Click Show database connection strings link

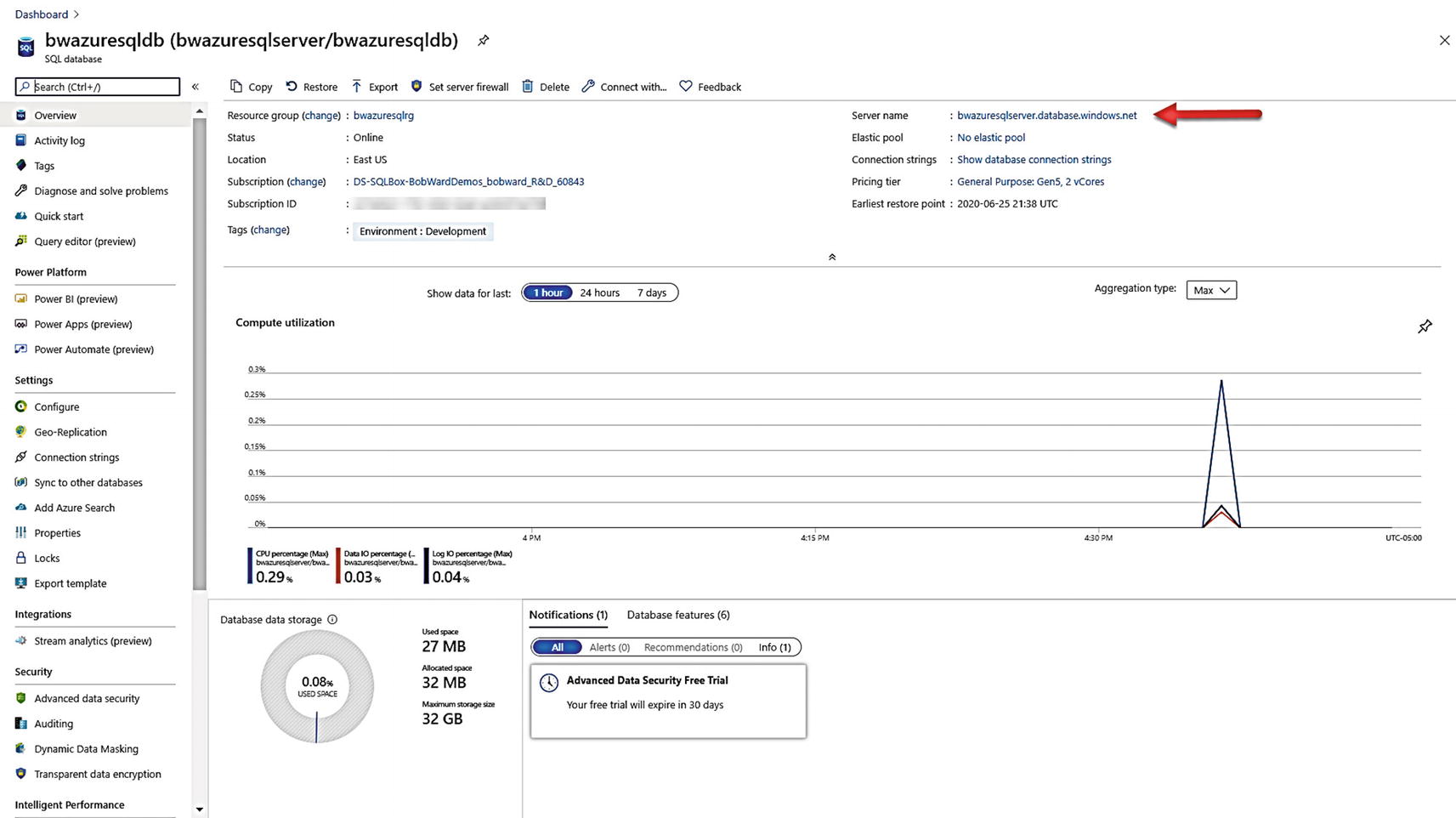1034,160
